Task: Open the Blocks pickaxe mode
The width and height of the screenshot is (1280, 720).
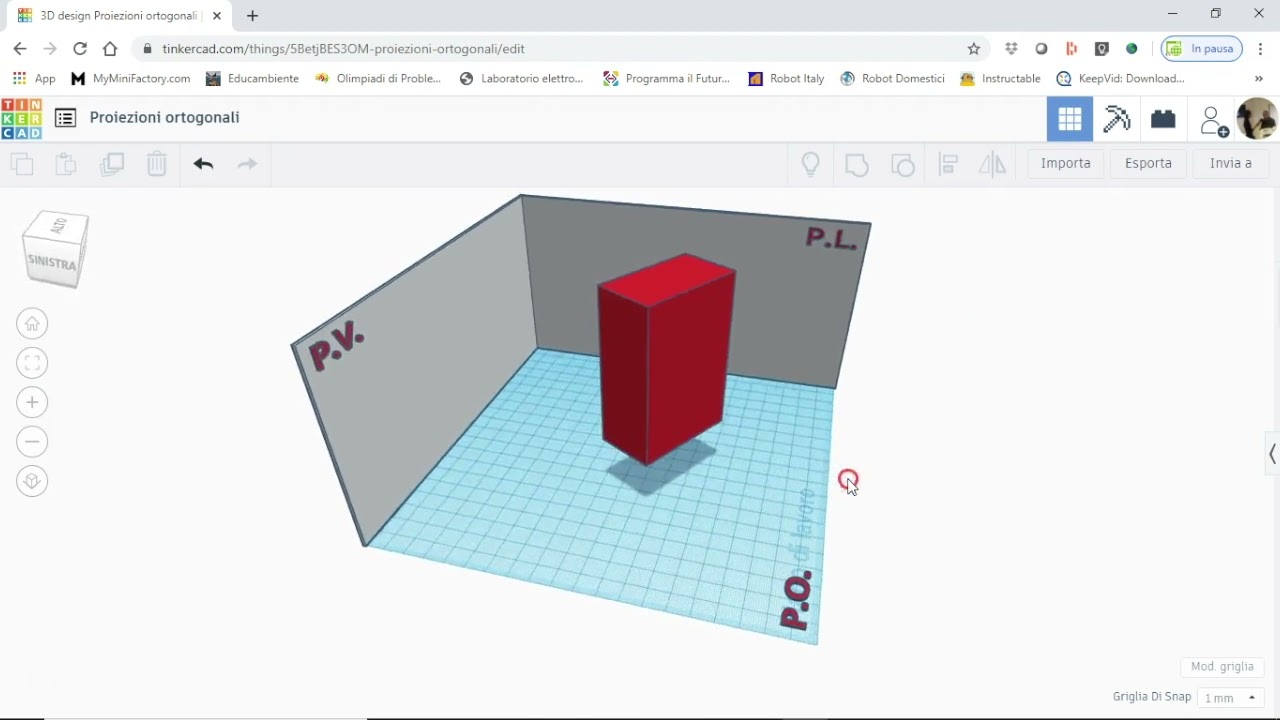Action: point(1117,120)
